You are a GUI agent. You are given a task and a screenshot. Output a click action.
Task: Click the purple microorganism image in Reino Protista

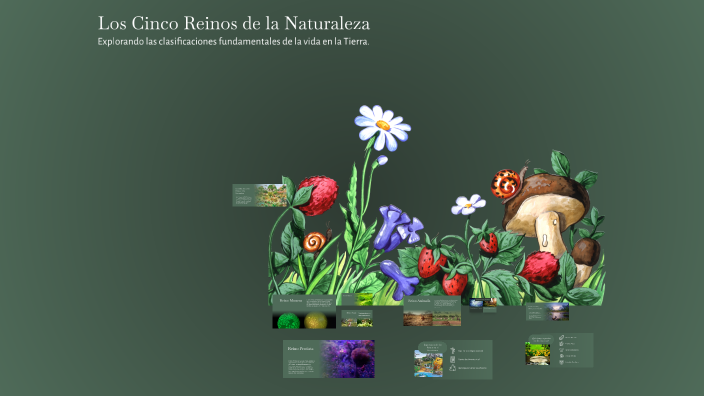tap(347, 359)
